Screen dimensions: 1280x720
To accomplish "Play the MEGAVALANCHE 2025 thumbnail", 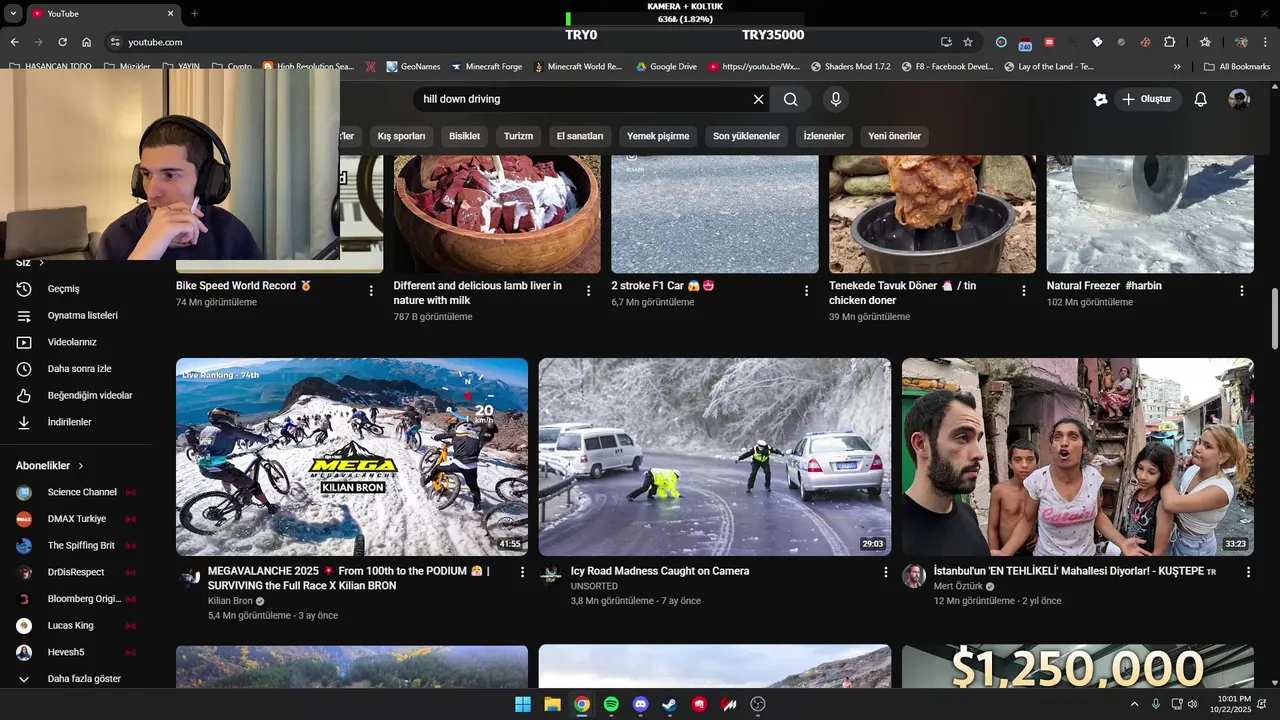I will coord(352,457).
